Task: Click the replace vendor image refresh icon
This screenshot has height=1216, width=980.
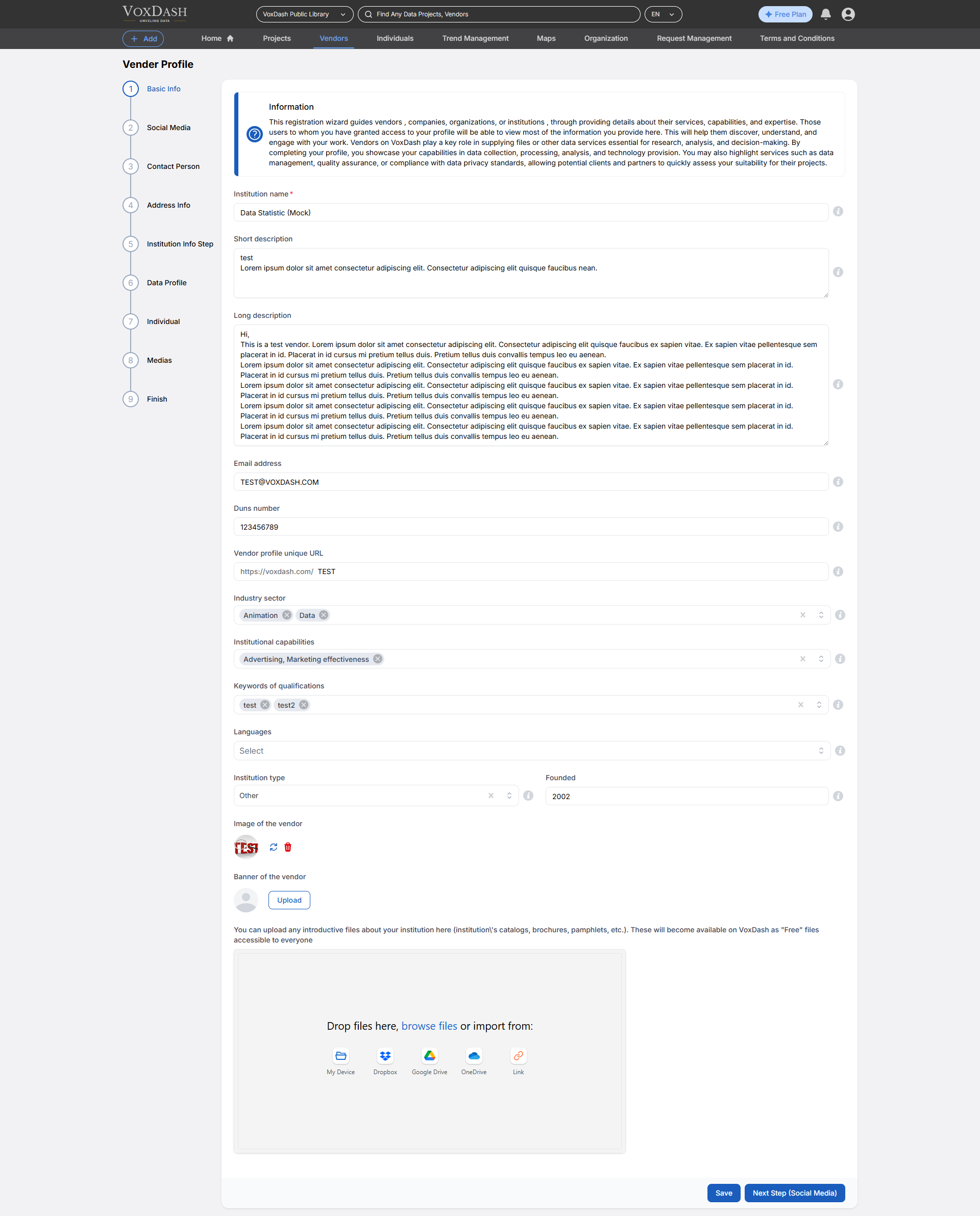Action: [273, 847]
